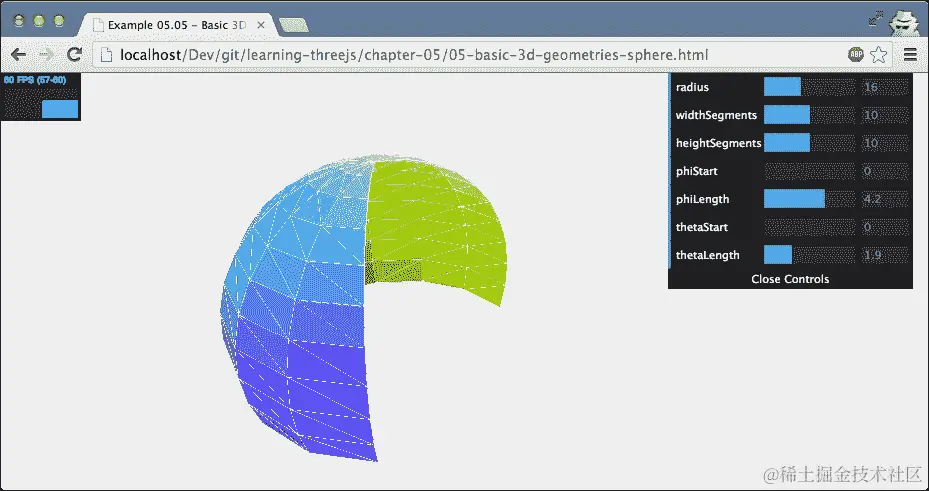Click the thetaLength slider
Image resolution: width=929 pixels, height=491 pixels.
click(809, 255)
